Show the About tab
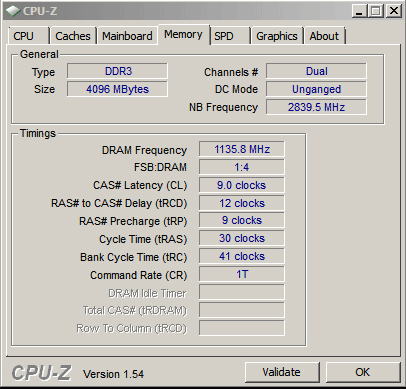 point(324,36)
